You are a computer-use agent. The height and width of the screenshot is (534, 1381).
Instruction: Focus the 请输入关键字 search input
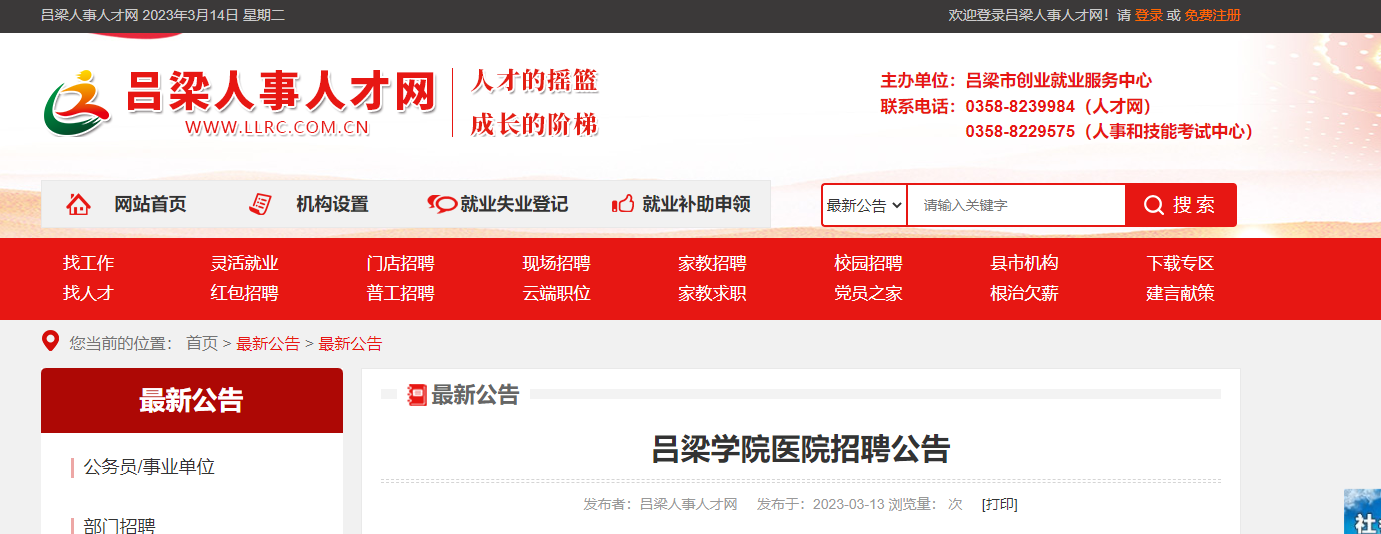point(1016,205)
